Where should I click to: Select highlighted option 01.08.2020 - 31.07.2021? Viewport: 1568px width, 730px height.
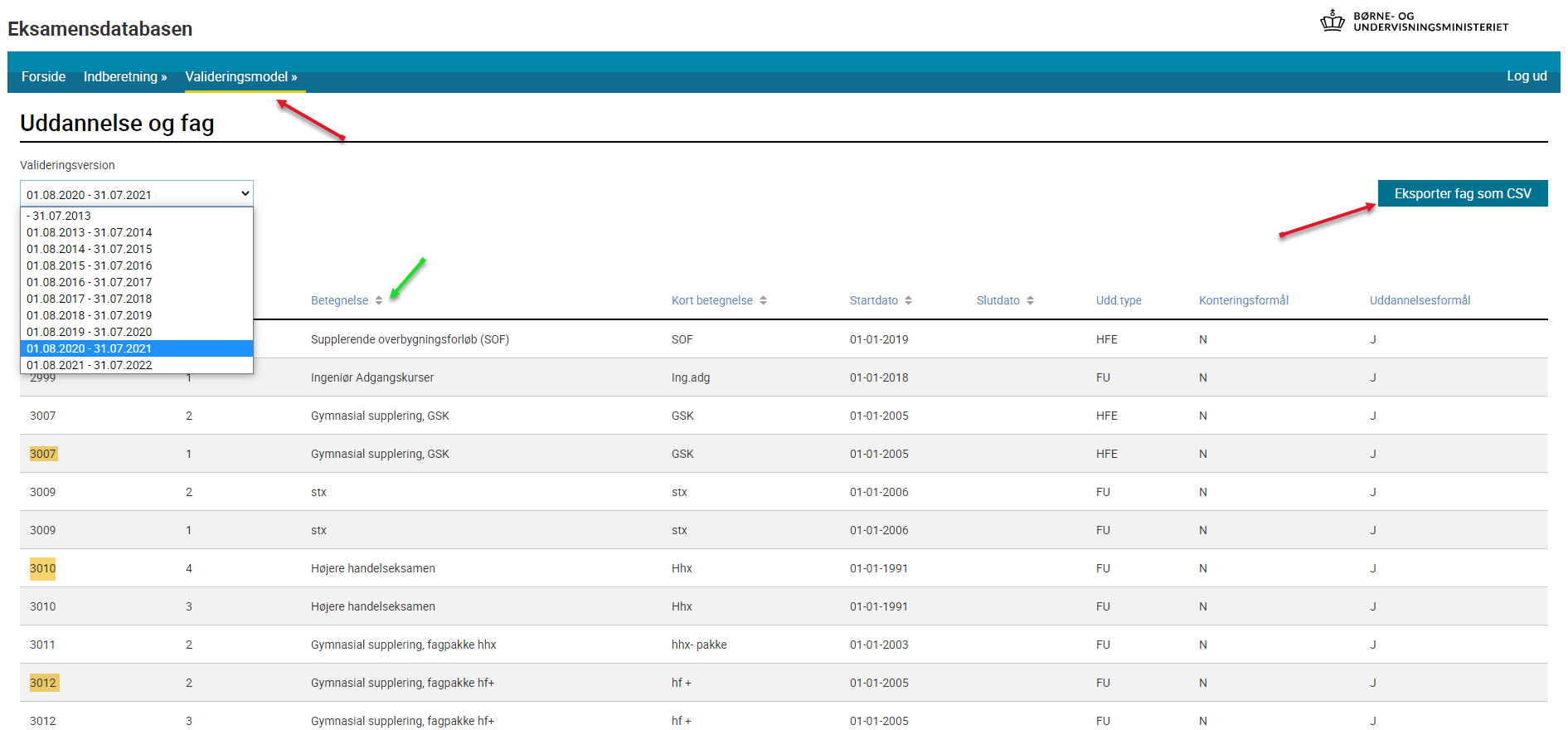[137, 348]
